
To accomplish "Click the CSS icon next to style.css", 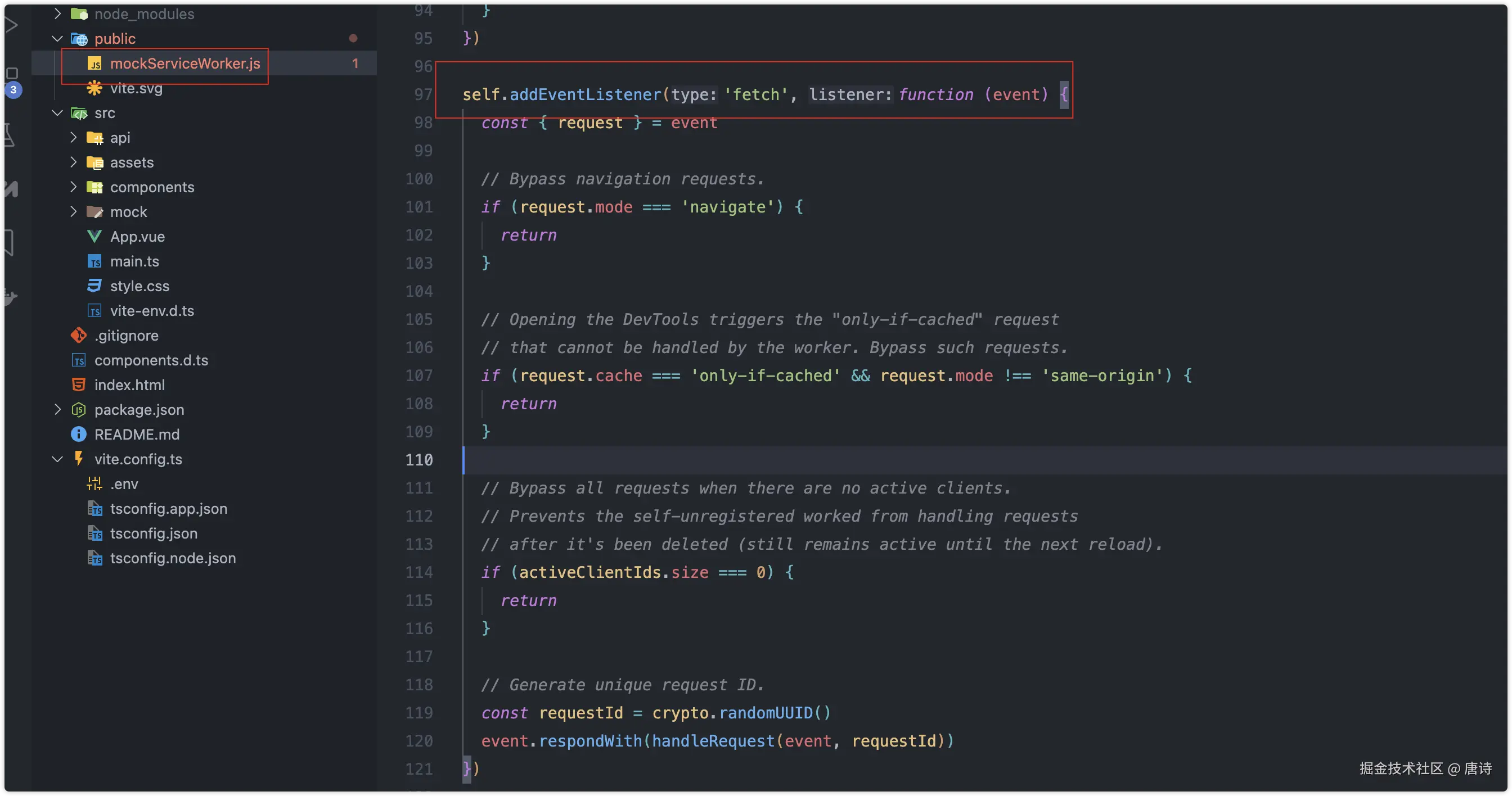I will click(94, 286).
